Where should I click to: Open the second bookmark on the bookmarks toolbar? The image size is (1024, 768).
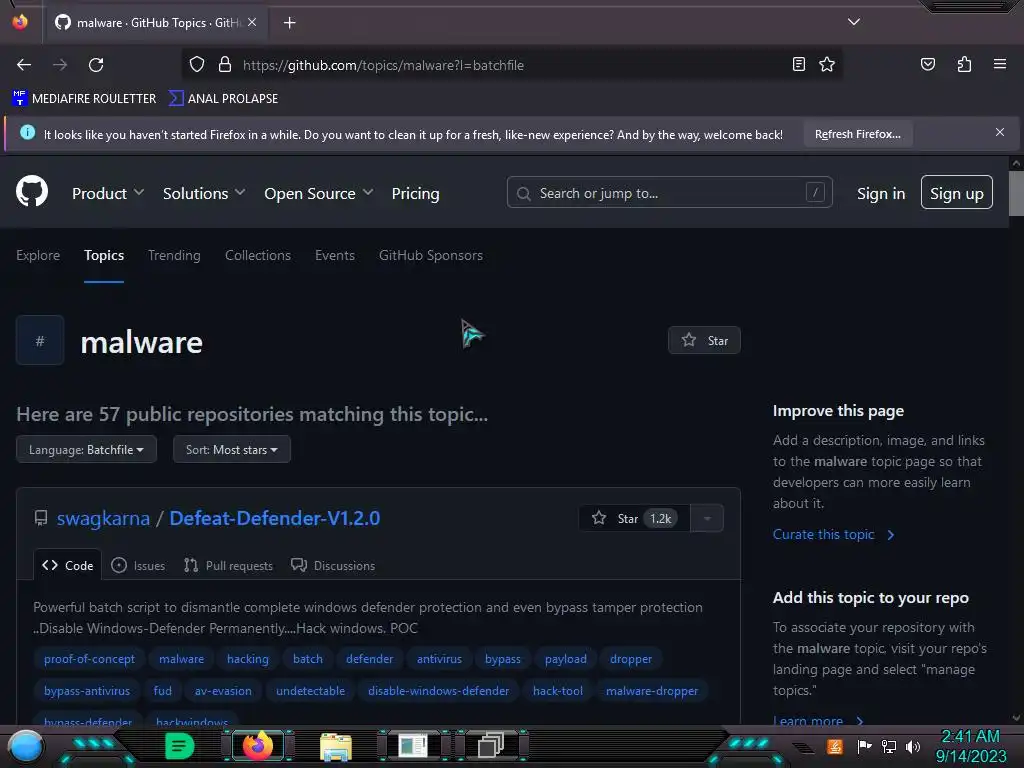(223, 99)
